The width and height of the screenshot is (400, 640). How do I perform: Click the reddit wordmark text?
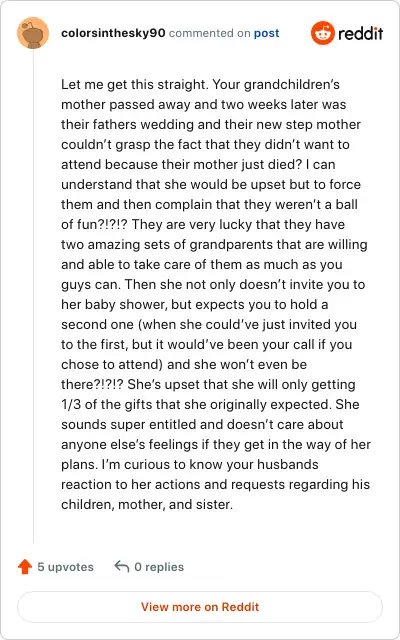[361, 33]
